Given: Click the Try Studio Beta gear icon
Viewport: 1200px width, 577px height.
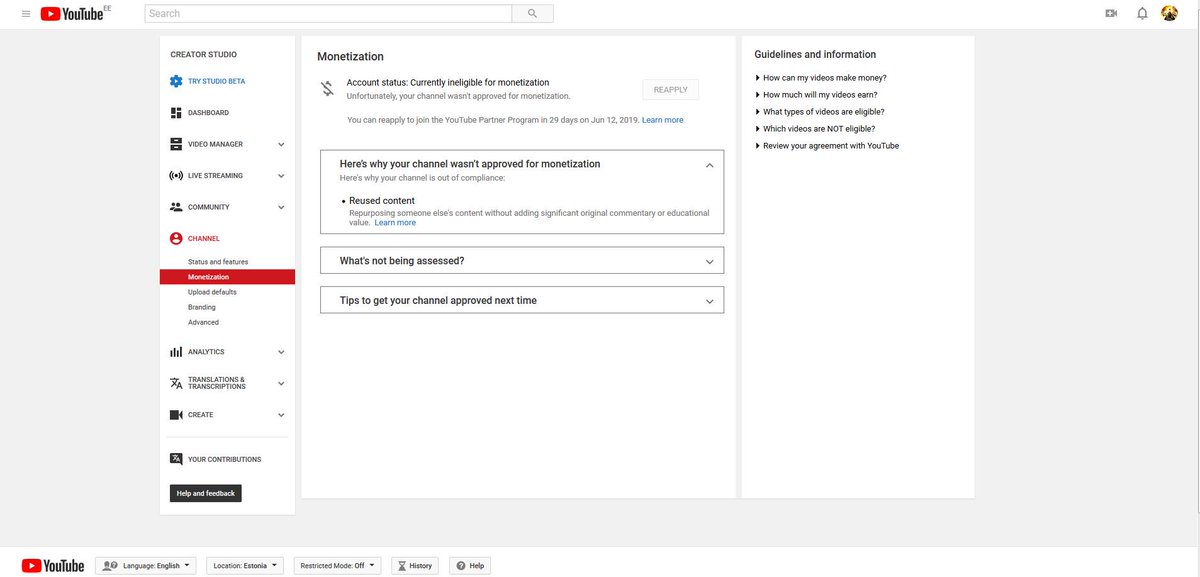Looking at the screenshot, I should point(176,81).
